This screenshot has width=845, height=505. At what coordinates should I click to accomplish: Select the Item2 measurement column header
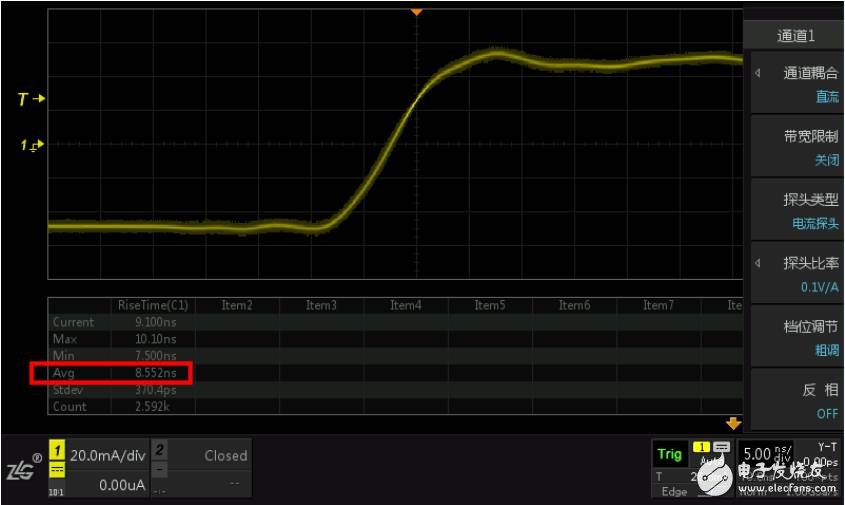pyautogui.click(x=237, y=305)
